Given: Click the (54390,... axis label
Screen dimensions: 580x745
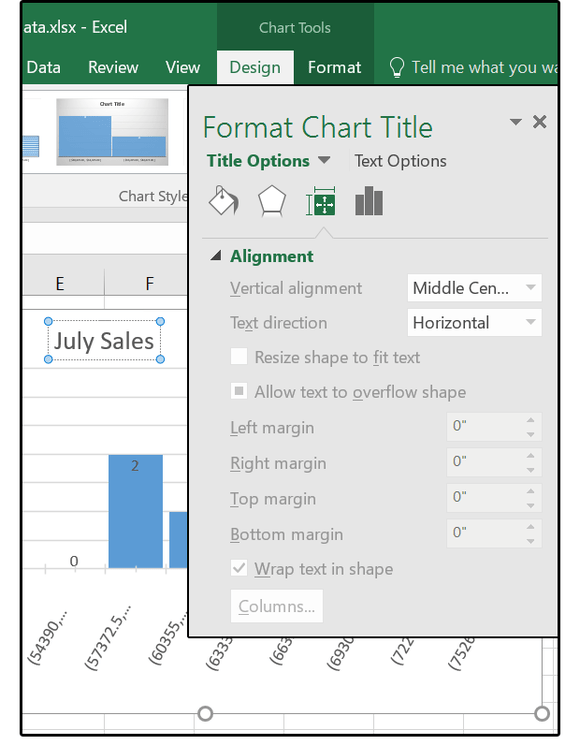Looking at the screenshot, I should (48, 638).
